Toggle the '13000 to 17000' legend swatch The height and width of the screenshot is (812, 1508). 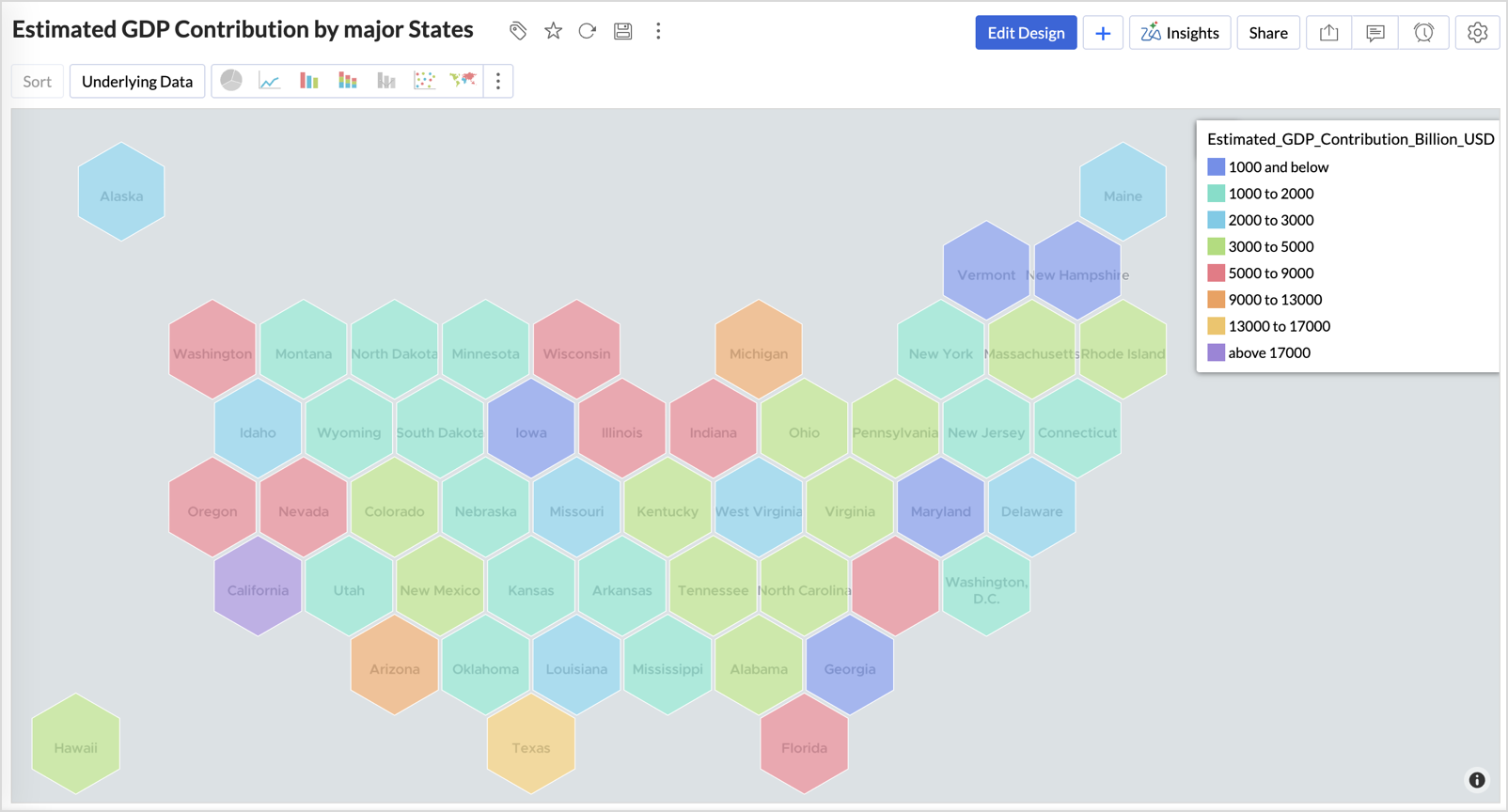point(1216,326)
